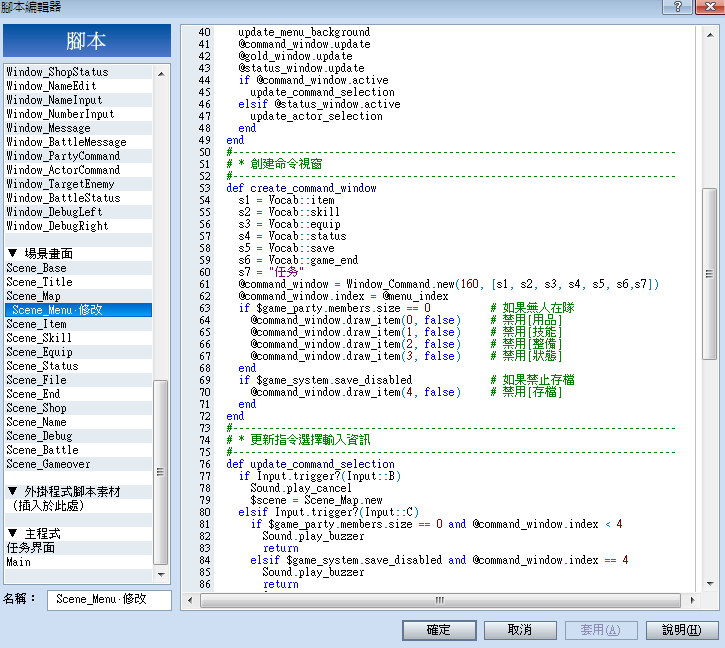
Task: Select Window_DebugRight script
Action: click(x=79, y=226)
